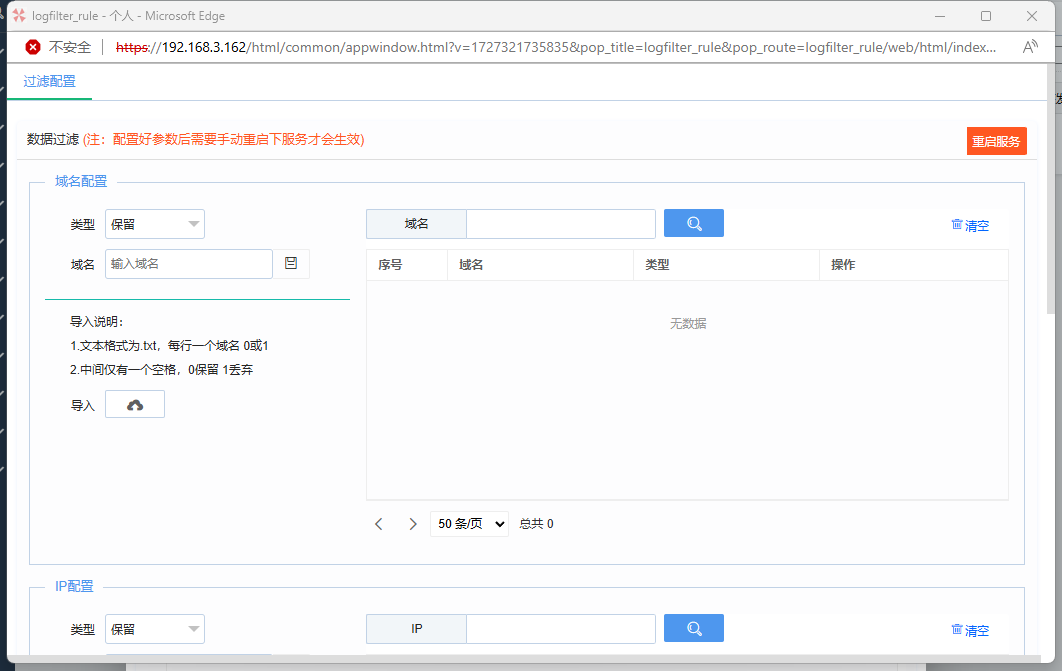The image size is (1062, 671).
Task: Click 清空 in the IP section
Action: (970, 630)
